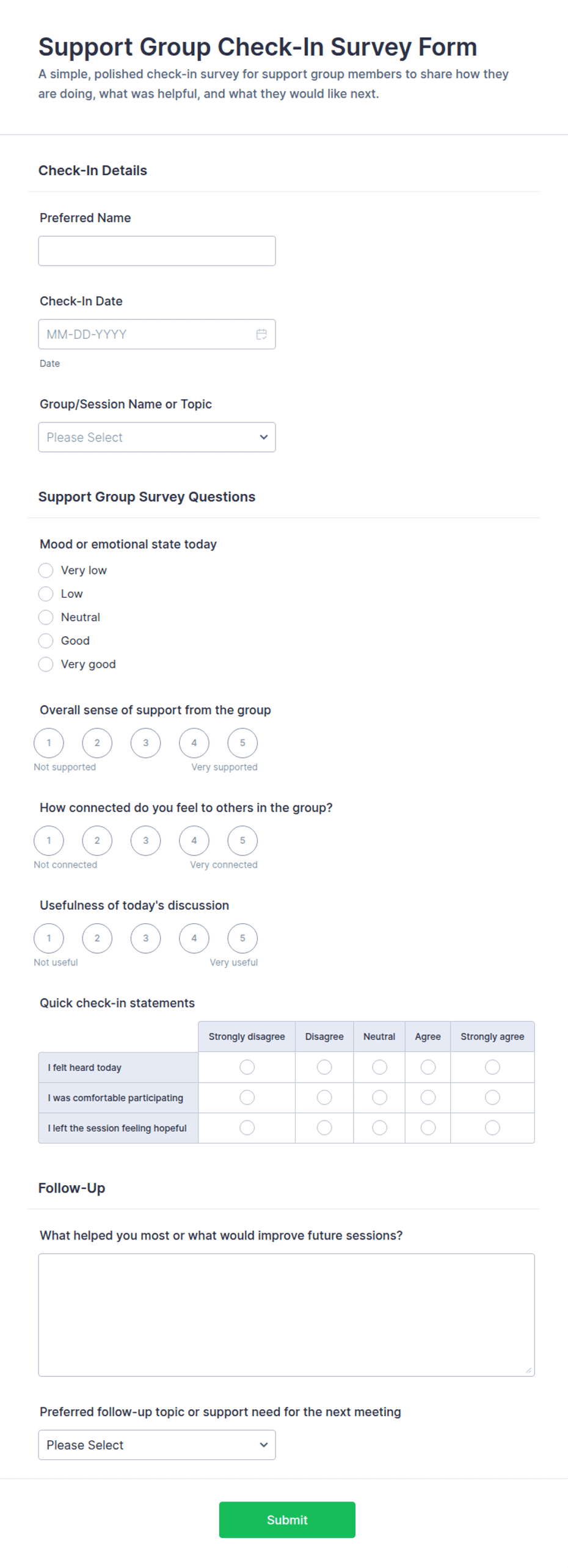Image resolution: width=568 pixels, height=1568 pixels.
Task: Rate group support as 5 Very supported
Action: coord(242,743)
